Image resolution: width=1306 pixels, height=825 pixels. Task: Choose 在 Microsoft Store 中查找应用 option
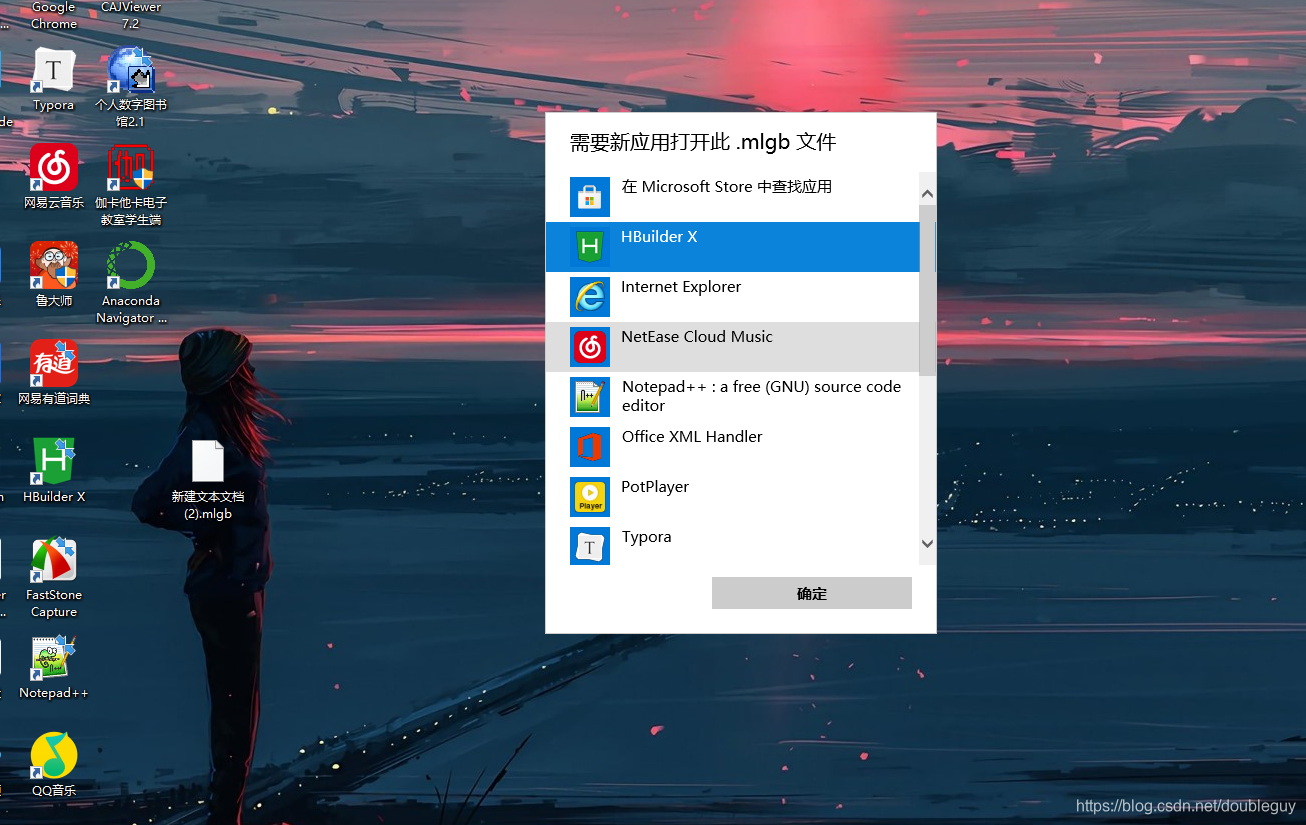pyautogui.click(x=727, y=187)
